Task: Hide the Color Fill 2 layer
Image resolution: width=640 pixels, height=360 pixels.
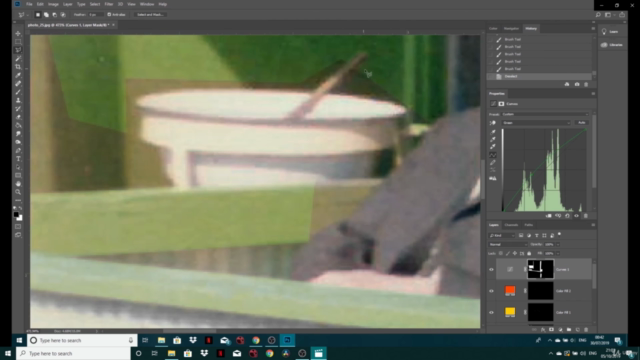Action: point(491,291)
